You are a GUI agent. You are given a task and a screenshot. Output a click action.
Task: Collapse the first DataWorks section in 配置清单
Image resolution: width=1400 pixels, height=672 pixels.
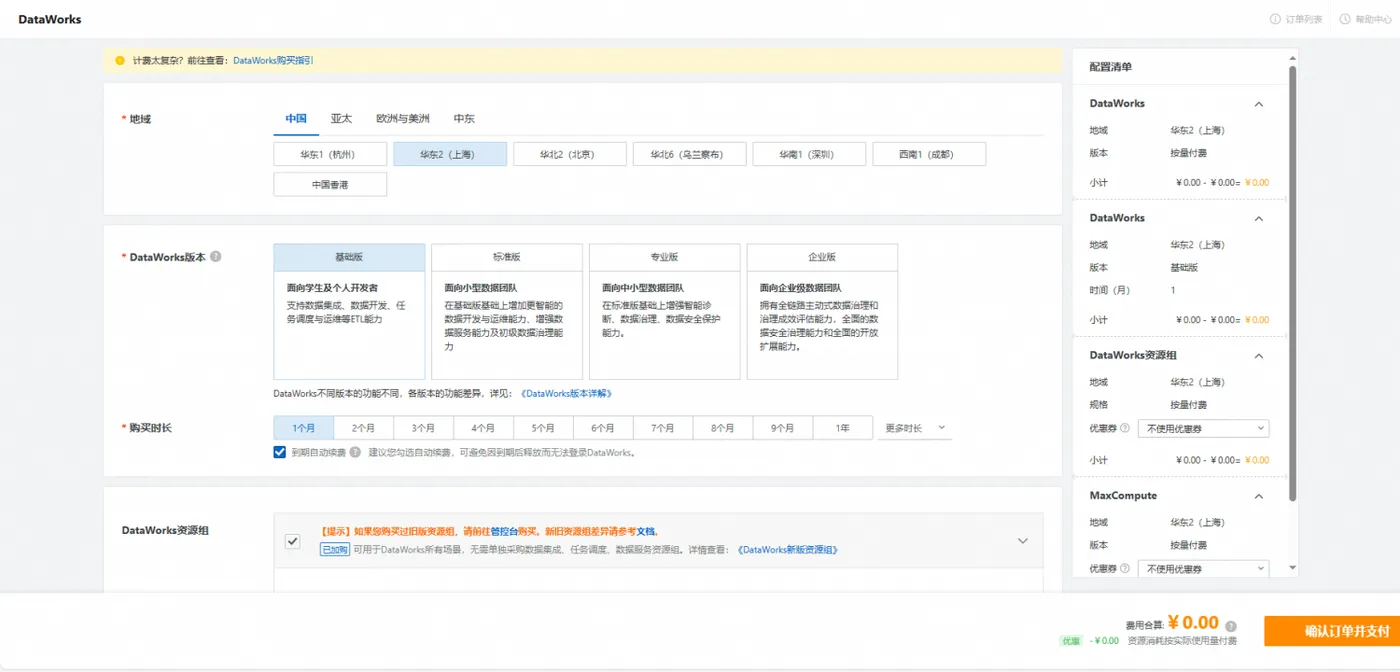(x=1259, y=104)
